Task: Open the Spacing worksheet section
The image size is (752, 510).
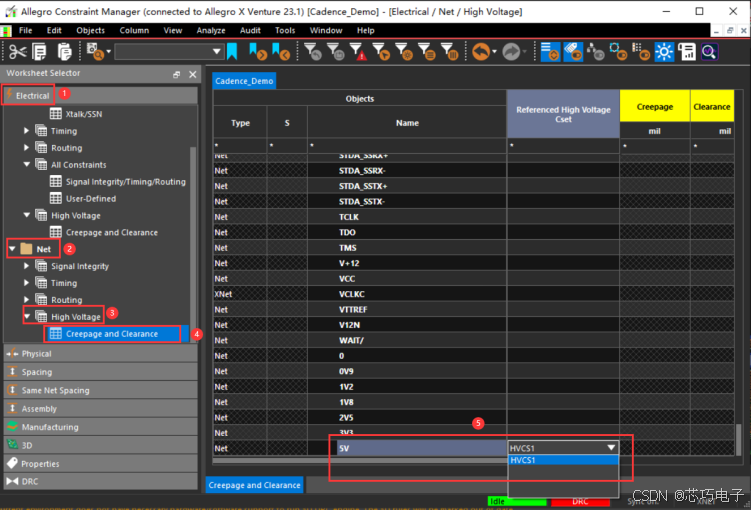Action: tap(100, 372)
